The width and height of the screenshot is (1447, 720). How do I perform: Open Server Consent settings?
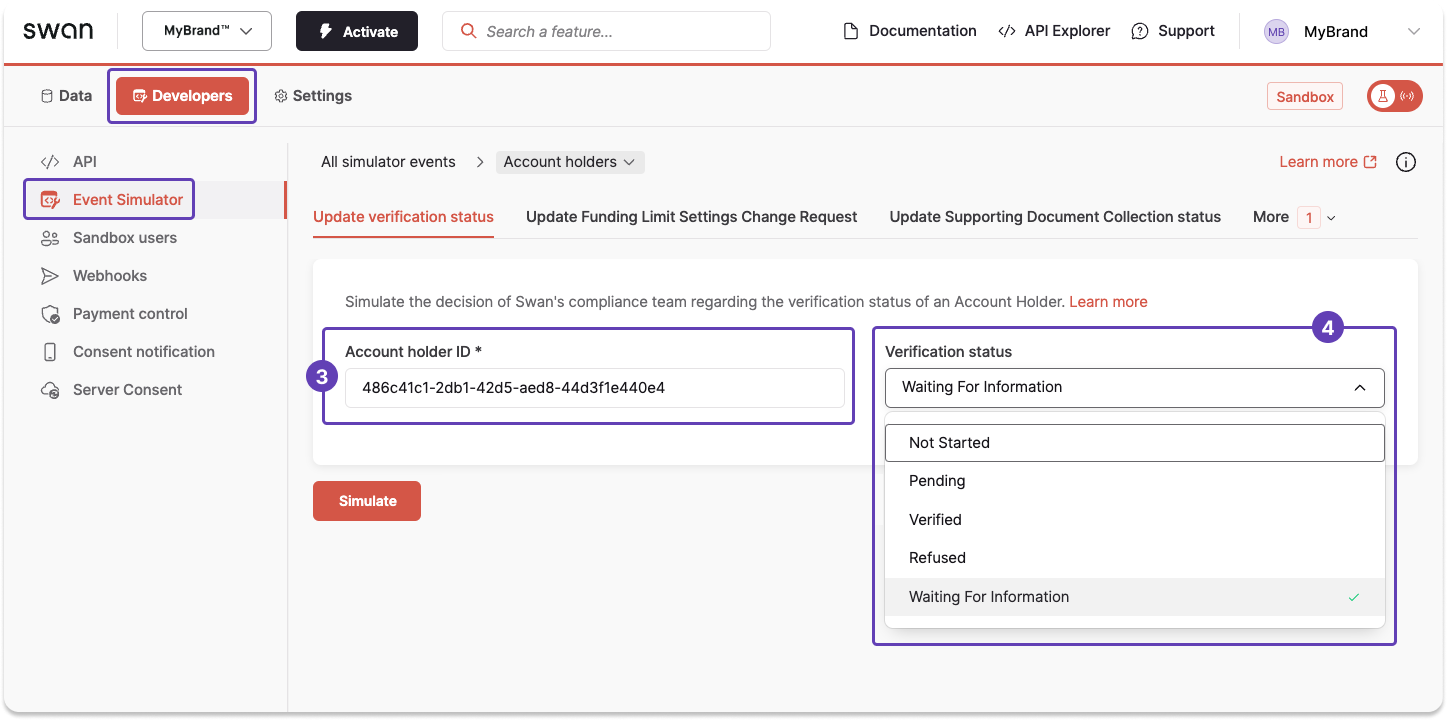(x=126, y=389)
